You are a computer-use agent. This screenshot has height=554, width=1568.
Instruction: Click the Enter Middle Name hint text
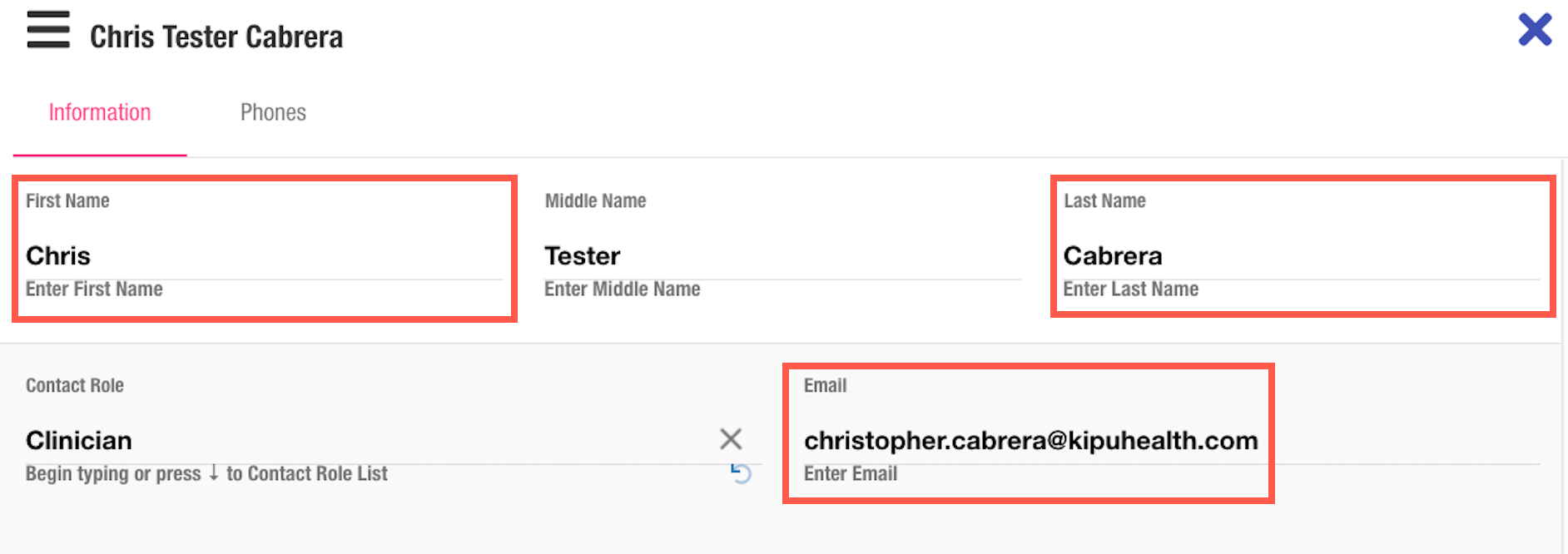pyautogui.click(x=622, y=289)
